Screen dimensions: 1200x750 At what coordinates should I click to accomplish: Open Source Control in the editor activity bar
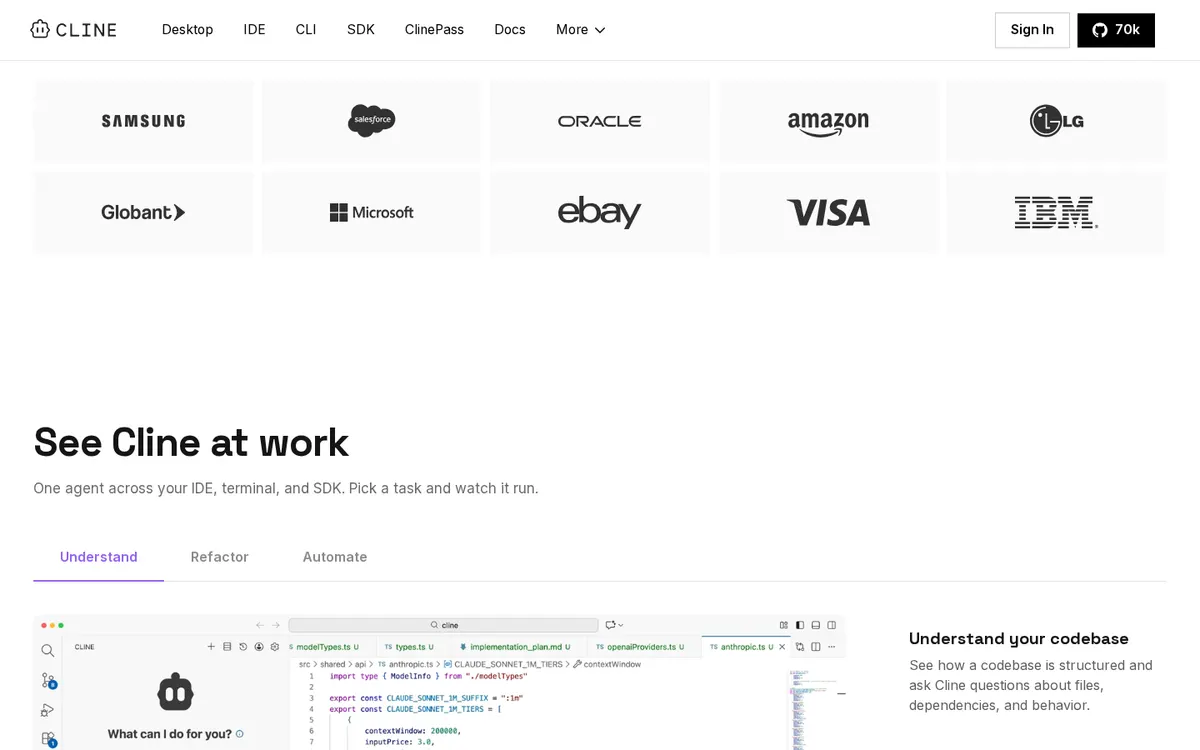pyautogui.click(x=48, y=681)
